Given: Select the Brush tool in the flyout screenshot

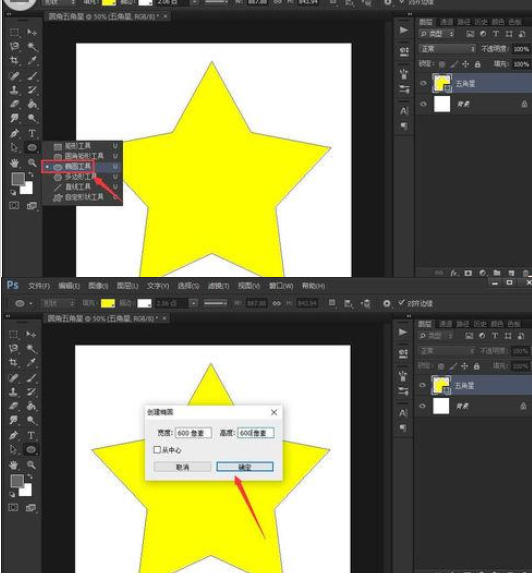Looking at the screenshot, I should pyautogui.click(x=32, y=76).
